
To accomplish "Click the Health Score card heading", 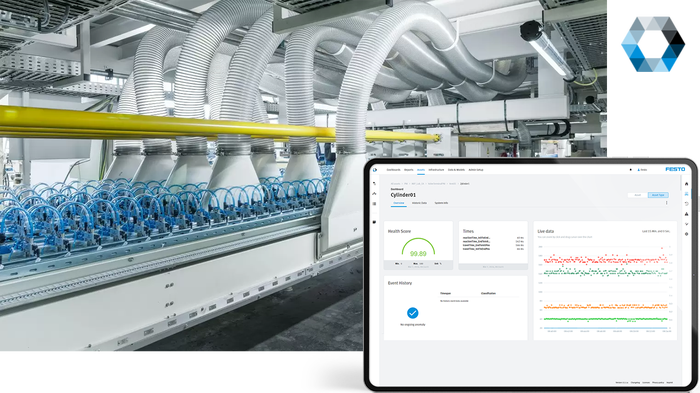I will point(399,231).
